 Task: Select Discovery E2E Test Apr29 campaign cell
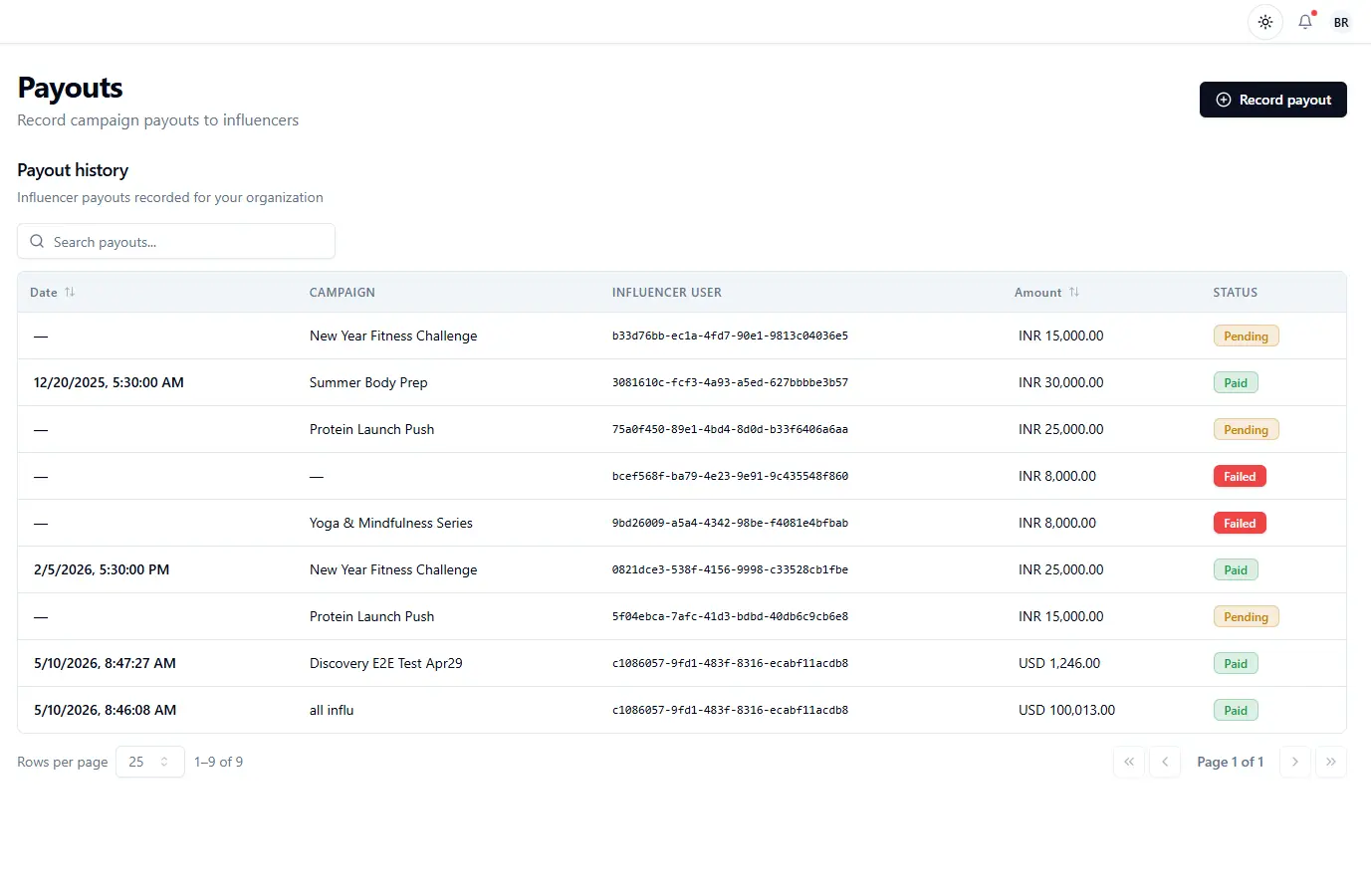[386, 663]
